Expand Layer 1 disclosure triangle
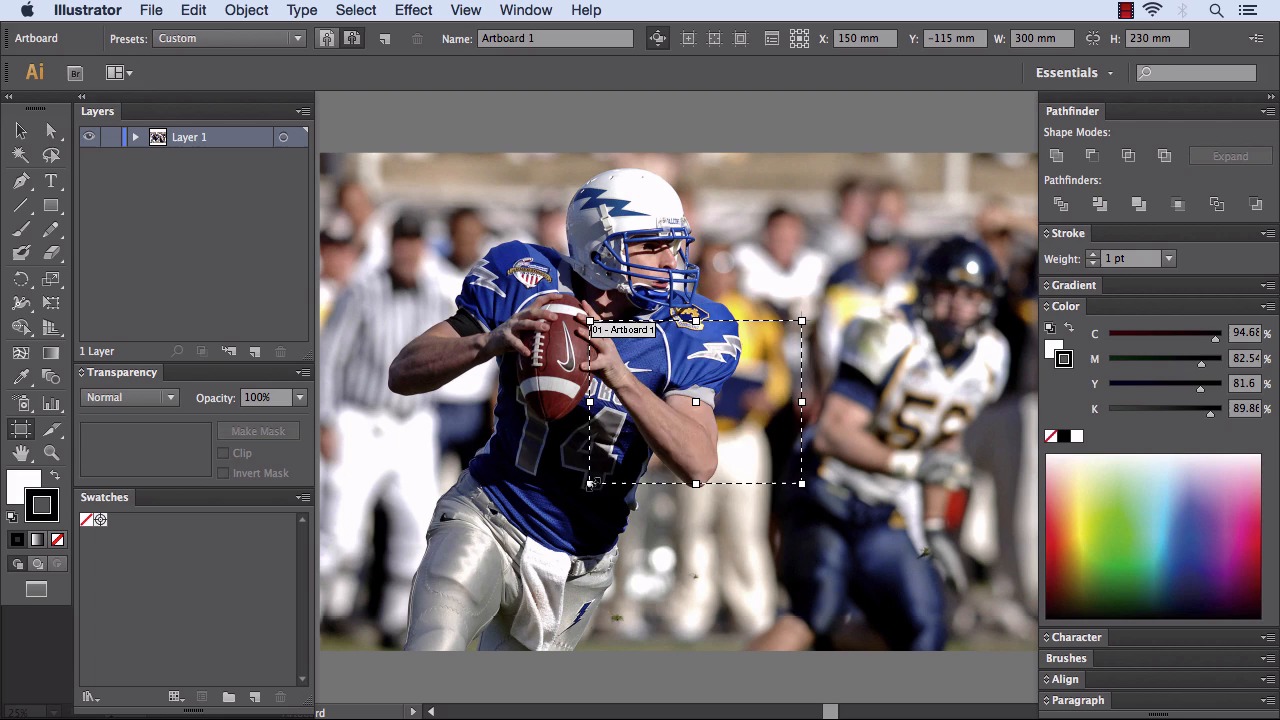The height and width of the screenshot is (720, 1280). 135,137
